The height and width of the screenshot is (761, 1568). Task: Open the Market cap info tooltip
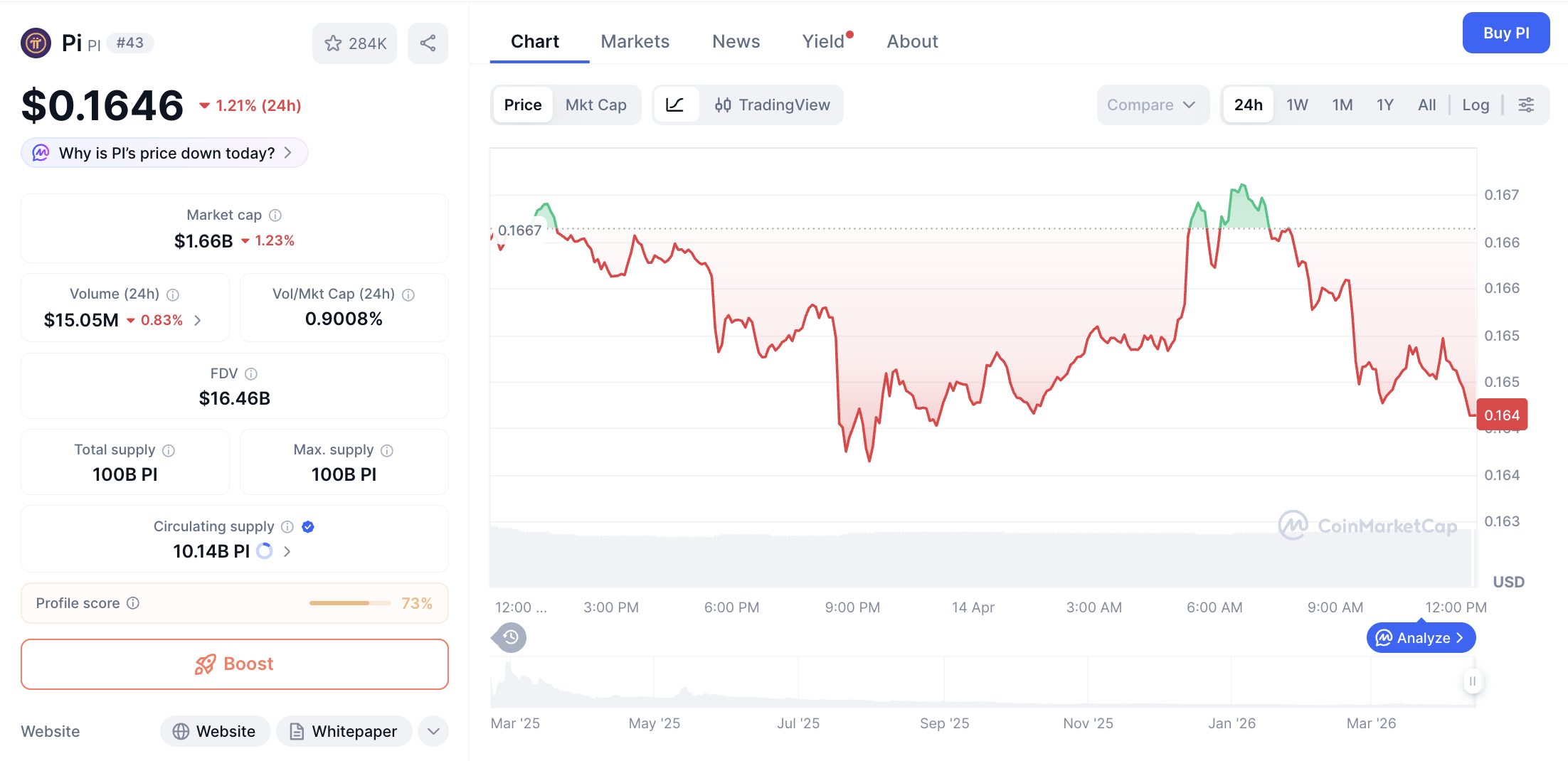point(275,215)
